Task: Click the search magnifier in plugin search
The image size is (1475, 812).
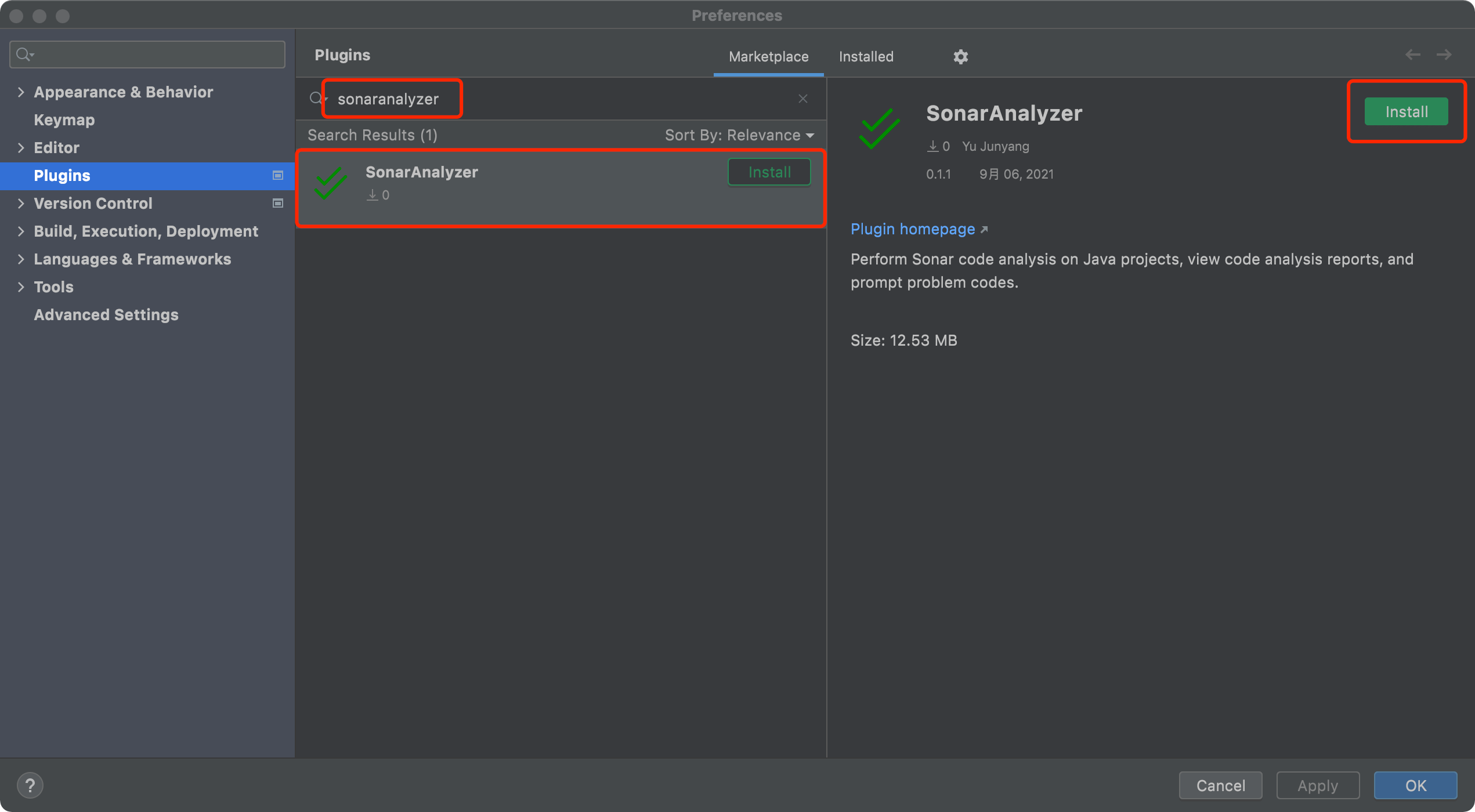Action: [x=316, y=98]
